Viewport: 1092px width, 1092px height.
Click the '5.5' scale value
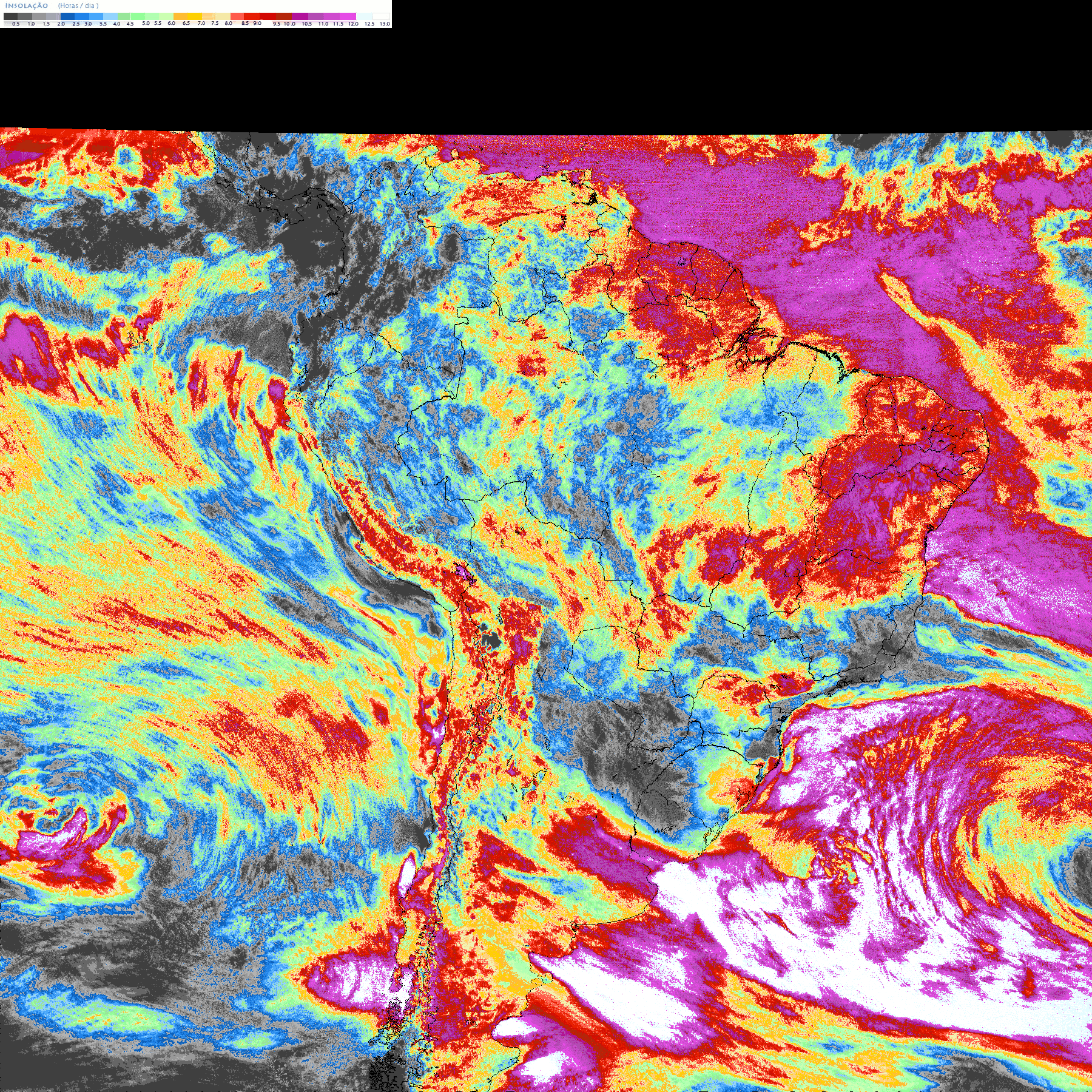(158, 23)
